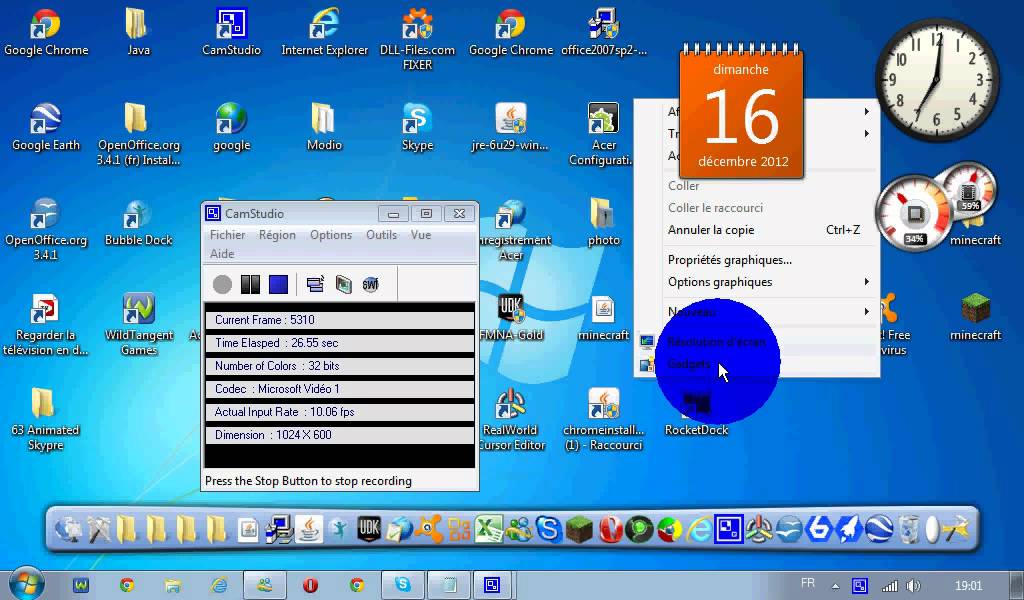The height and width of the screenshot is (600, 1024).
Task: Open Opera from the dock
Action: [609, 529]
